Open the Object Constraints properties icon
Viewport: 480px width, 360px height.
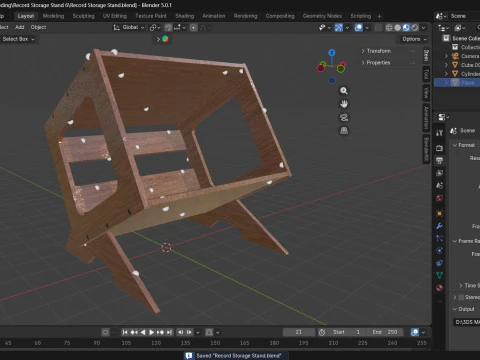(x=439, y=263)
